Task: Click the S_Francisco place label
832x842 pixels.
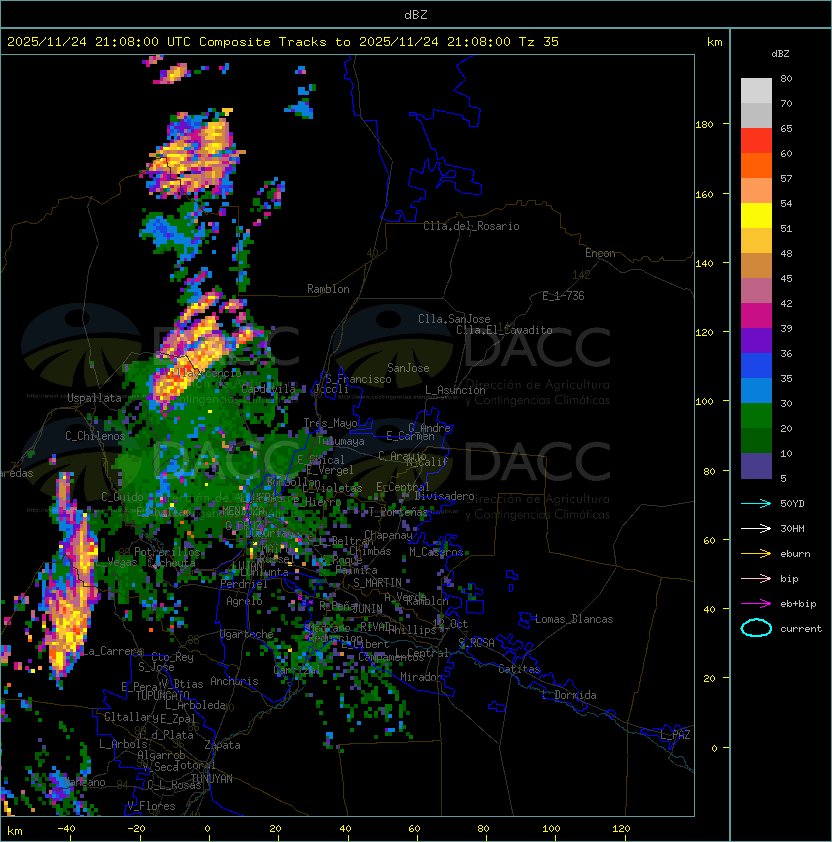Action: tap(358, 379)
